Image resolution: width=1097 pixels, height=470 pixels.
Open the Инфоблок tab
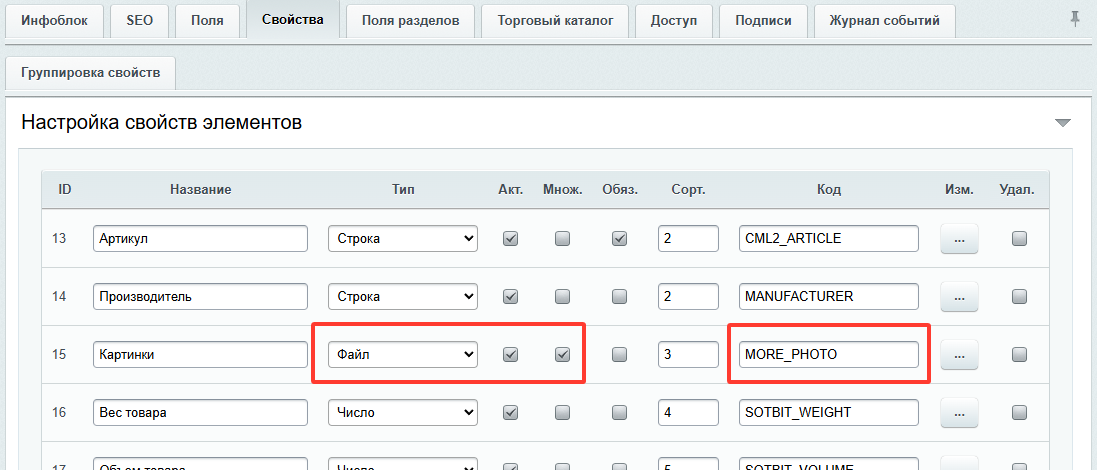click(x=55, y=21)
